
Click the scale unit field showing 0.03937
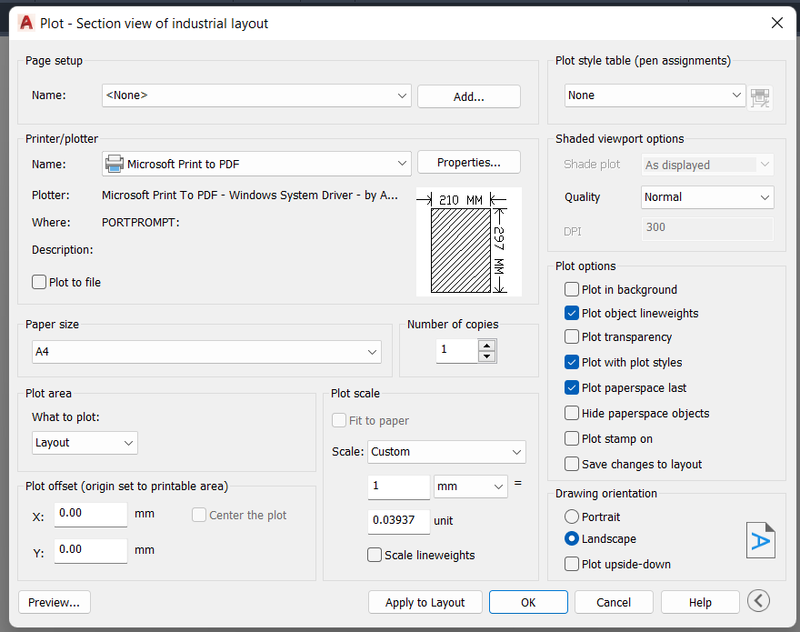click(399, 521)
